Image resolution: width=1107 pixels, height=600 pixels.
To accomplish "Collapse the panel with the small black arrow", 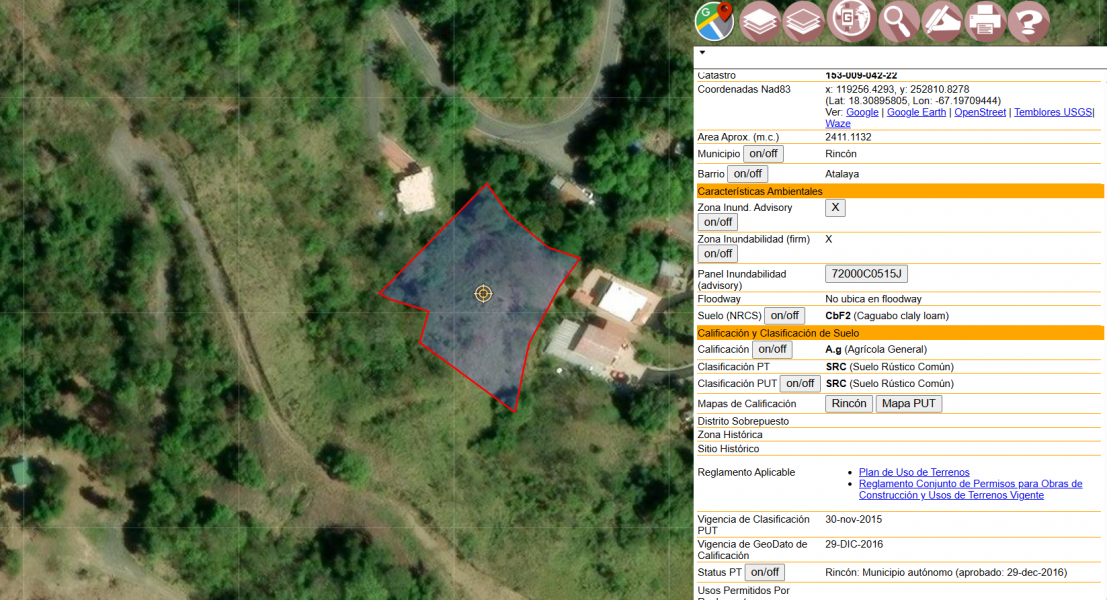I will click(702, 52).
